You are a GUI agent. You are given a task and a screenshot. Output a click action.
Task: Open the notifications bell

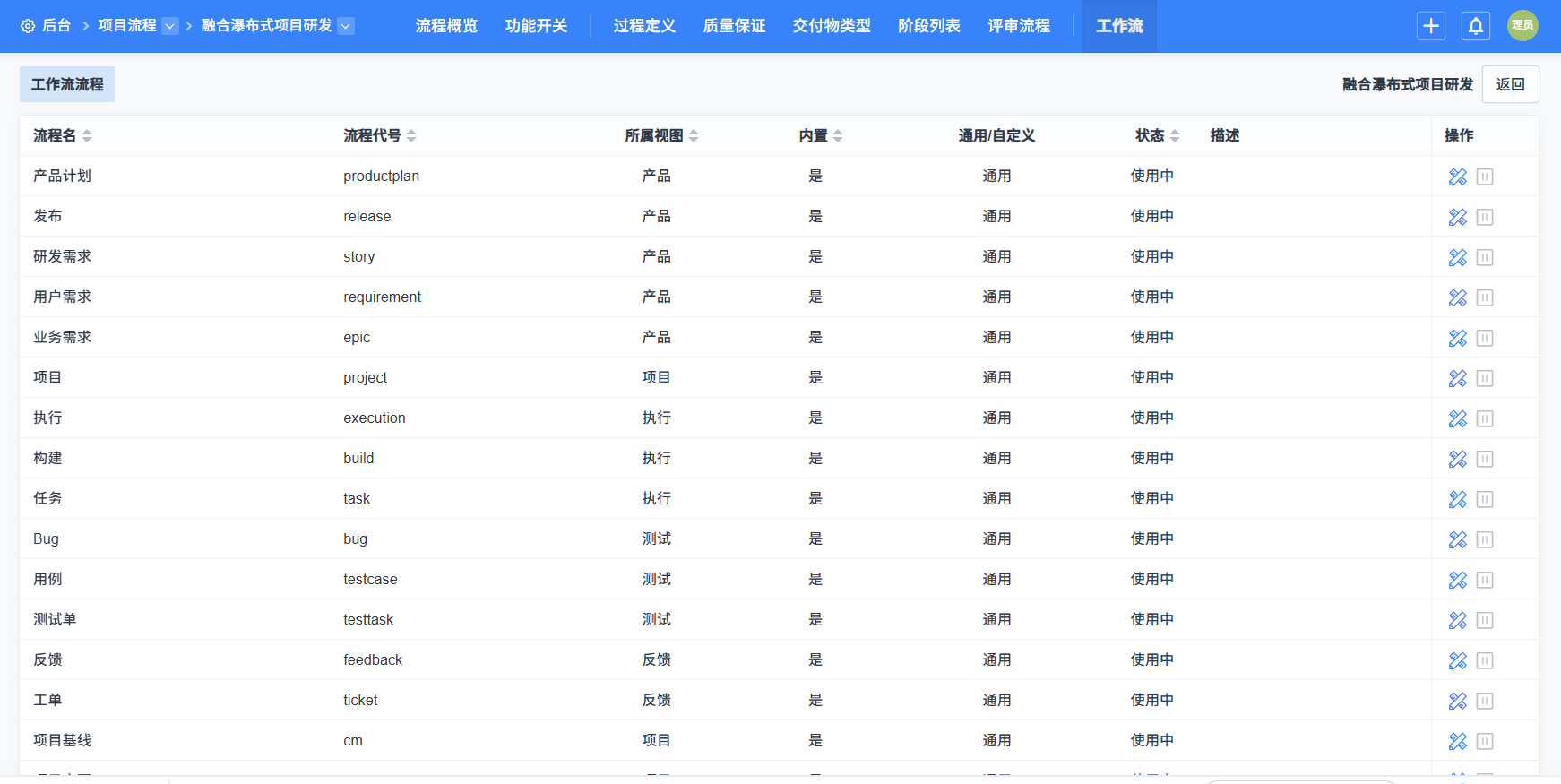point(1475,26)
